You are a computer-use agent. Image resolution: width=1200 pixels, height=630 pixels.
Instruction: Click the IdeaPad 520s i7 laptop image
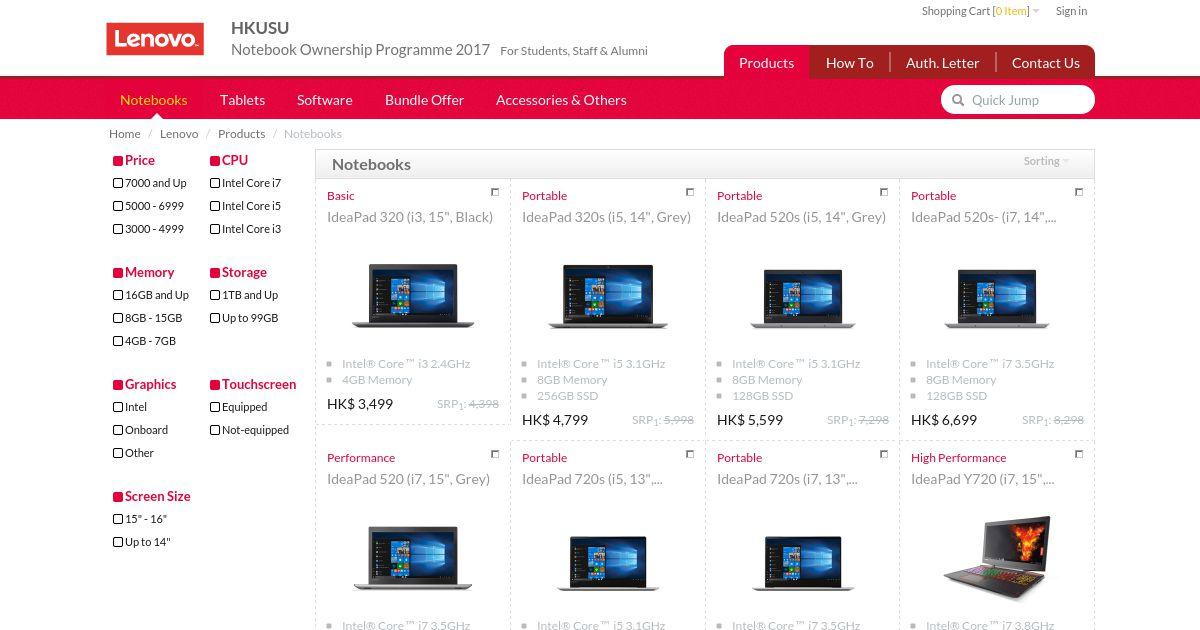pyautogui.click(x=997, y=298)
